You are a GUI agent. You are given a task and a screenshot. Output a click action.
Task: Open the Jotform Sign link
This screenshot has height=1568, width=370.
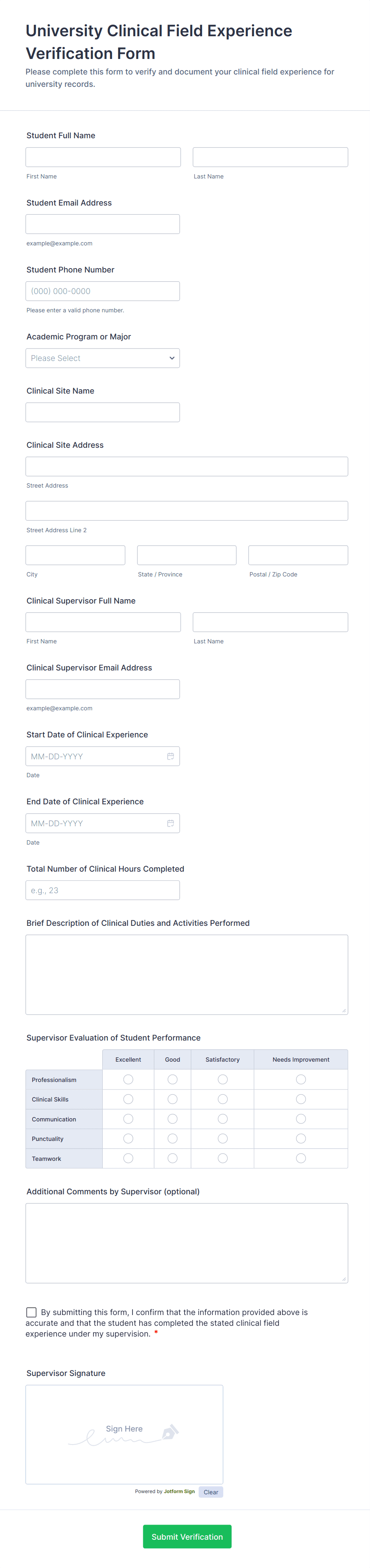(x=179, y=1491)
